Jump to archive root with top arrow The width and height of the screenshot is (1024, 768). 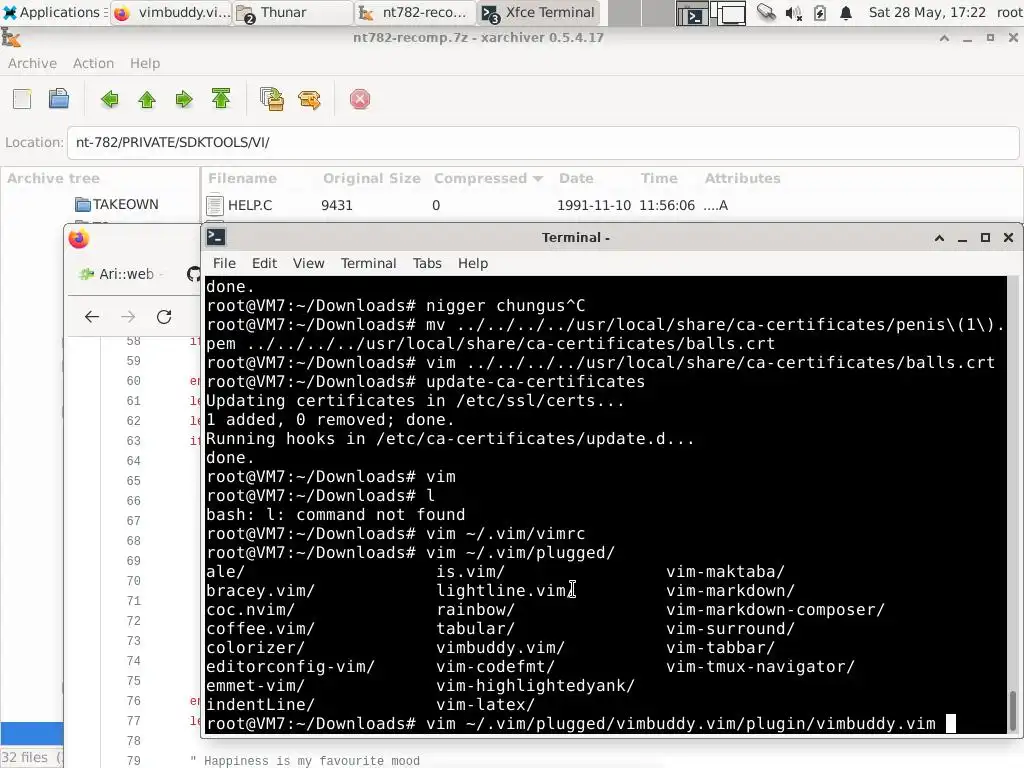[221, 99]
